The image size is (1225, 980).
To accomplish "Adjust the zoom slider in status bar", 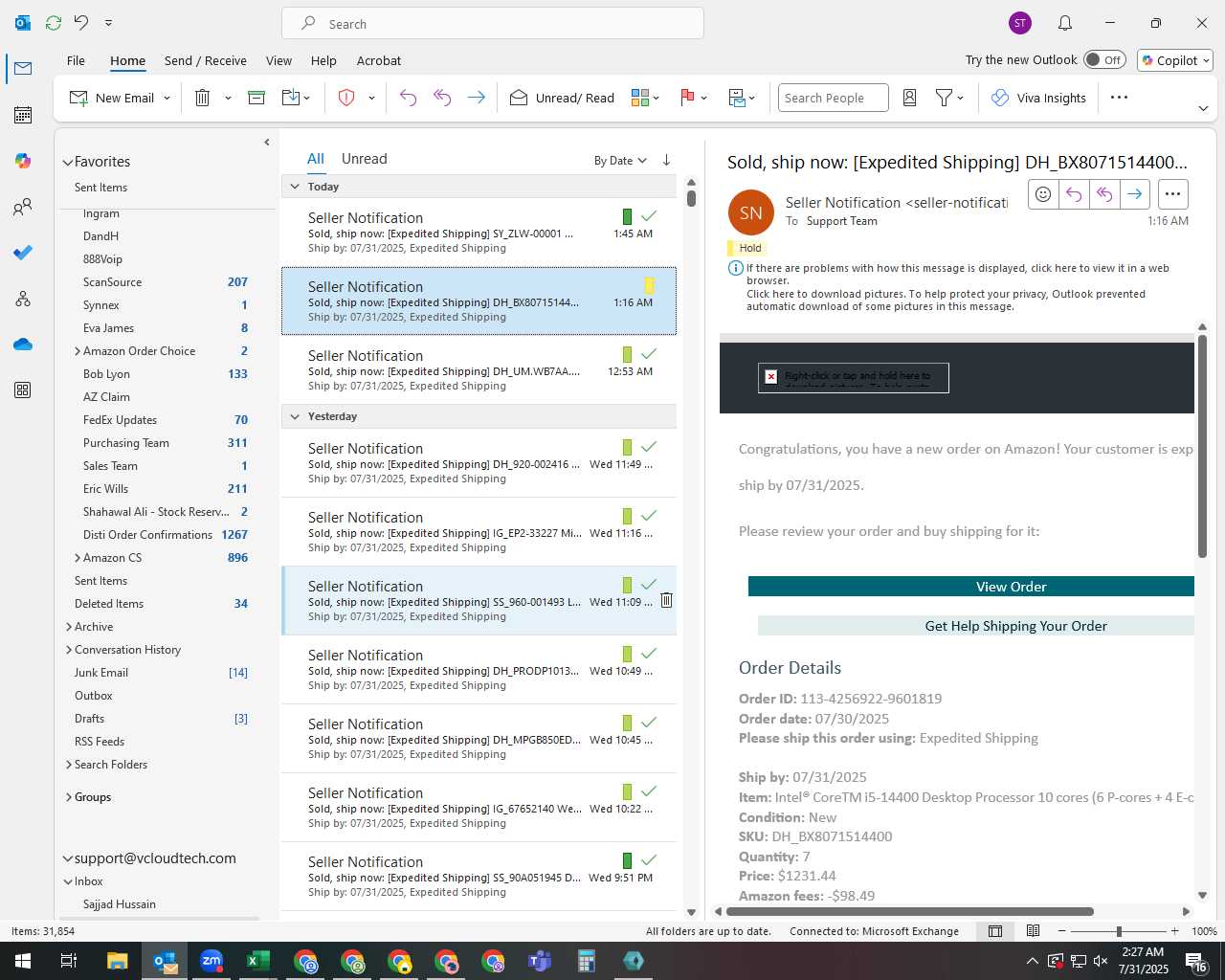I will coord(1119,931).
